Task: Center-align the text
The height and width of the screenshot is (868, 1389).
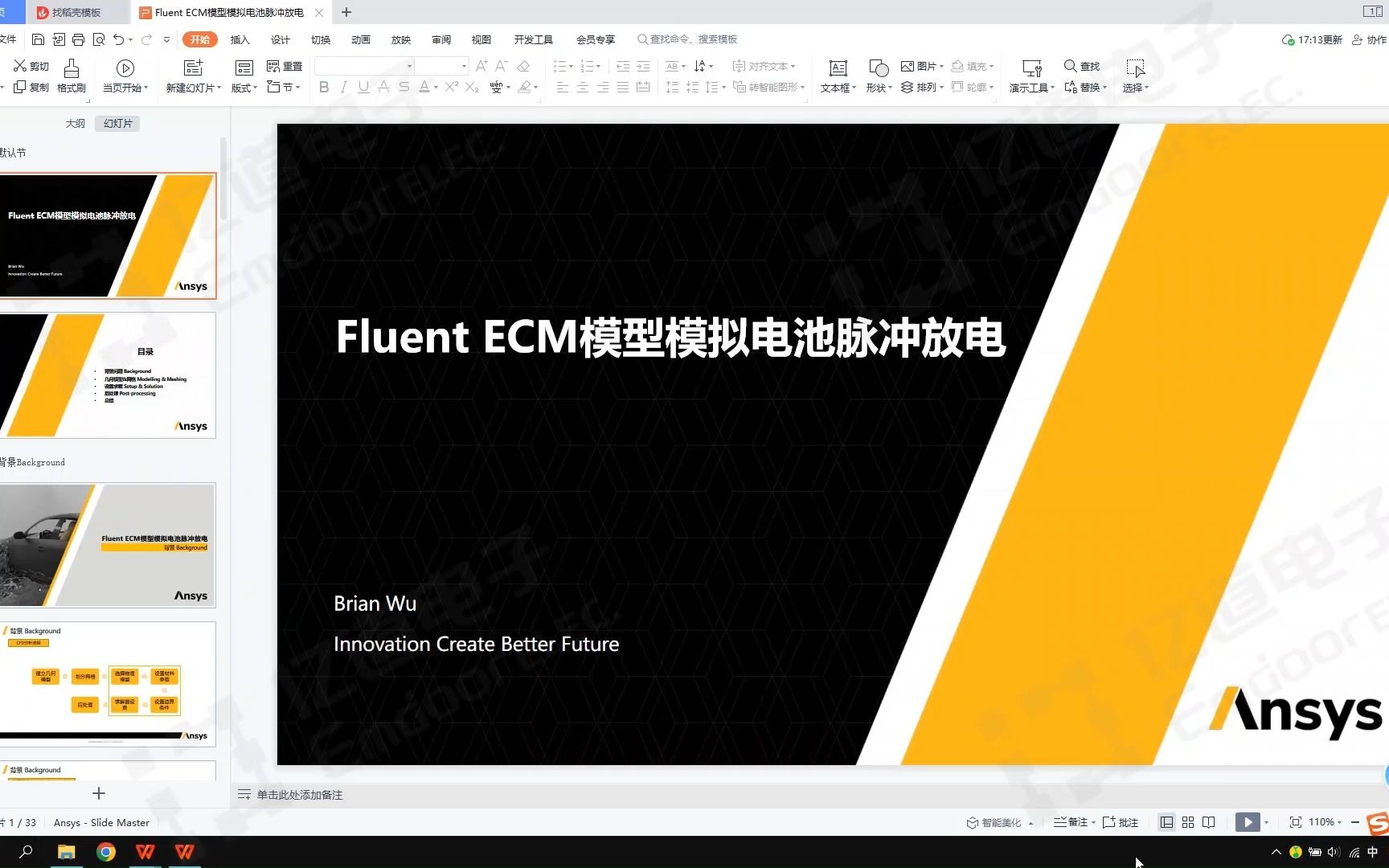Action: 583,87
